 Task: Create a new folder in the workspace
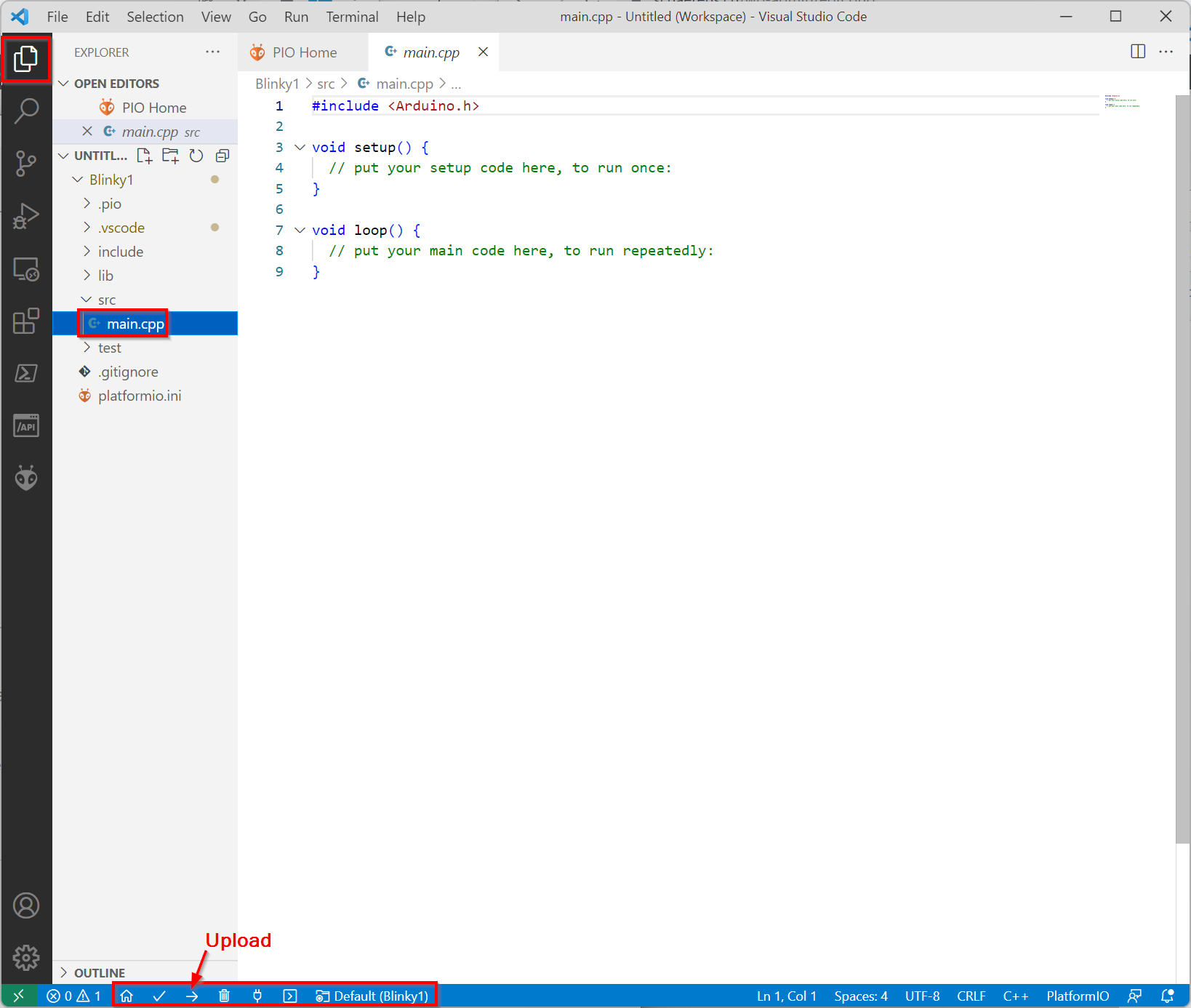pos(171,156)
